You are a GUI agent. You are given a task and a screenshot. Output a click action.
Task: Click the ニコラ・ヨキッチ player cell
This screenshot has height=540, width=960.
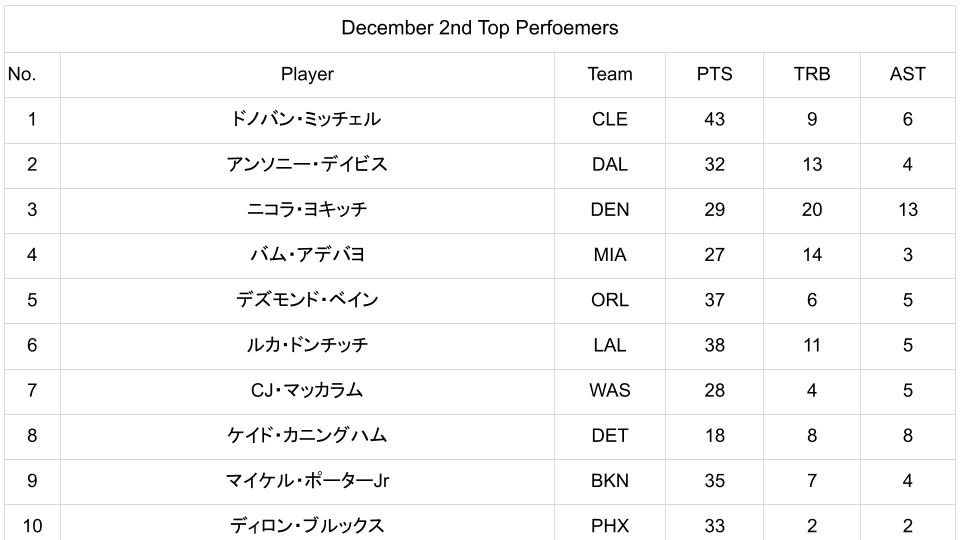point(307,210)
